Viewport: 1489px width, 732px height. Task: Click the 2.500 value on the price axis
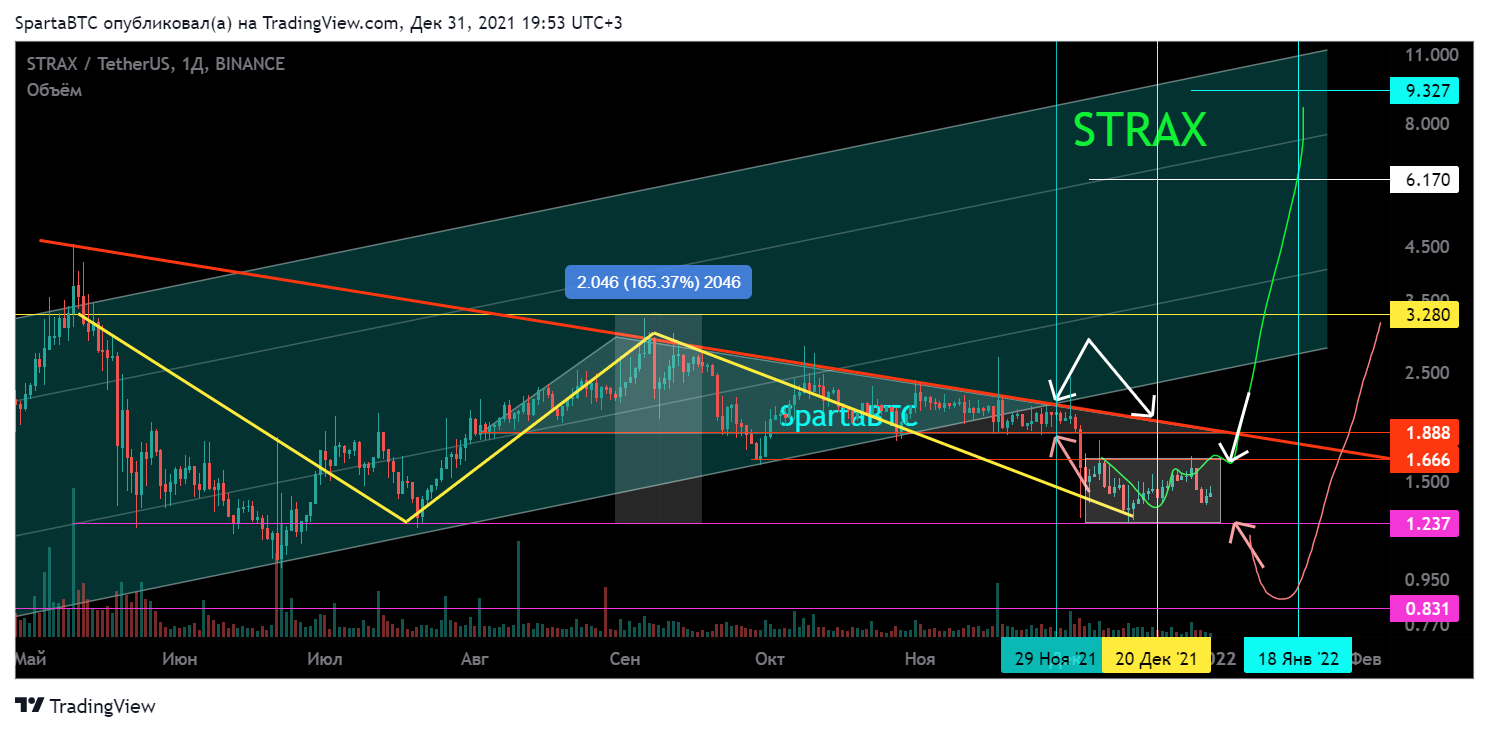pos(1427,373)
